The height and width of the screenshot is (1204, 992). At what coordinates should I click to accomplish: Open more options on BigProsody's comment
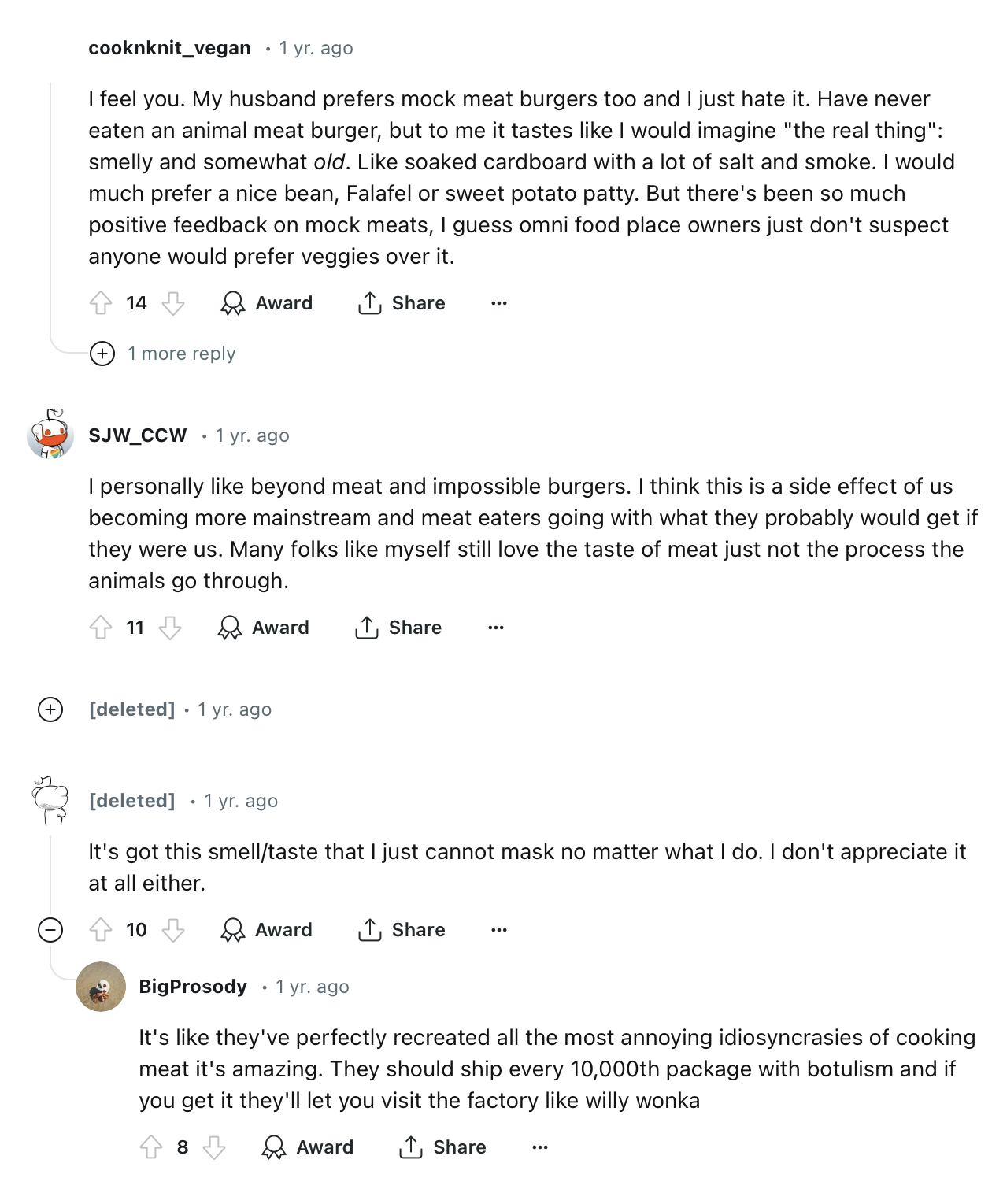point(540,1147)
